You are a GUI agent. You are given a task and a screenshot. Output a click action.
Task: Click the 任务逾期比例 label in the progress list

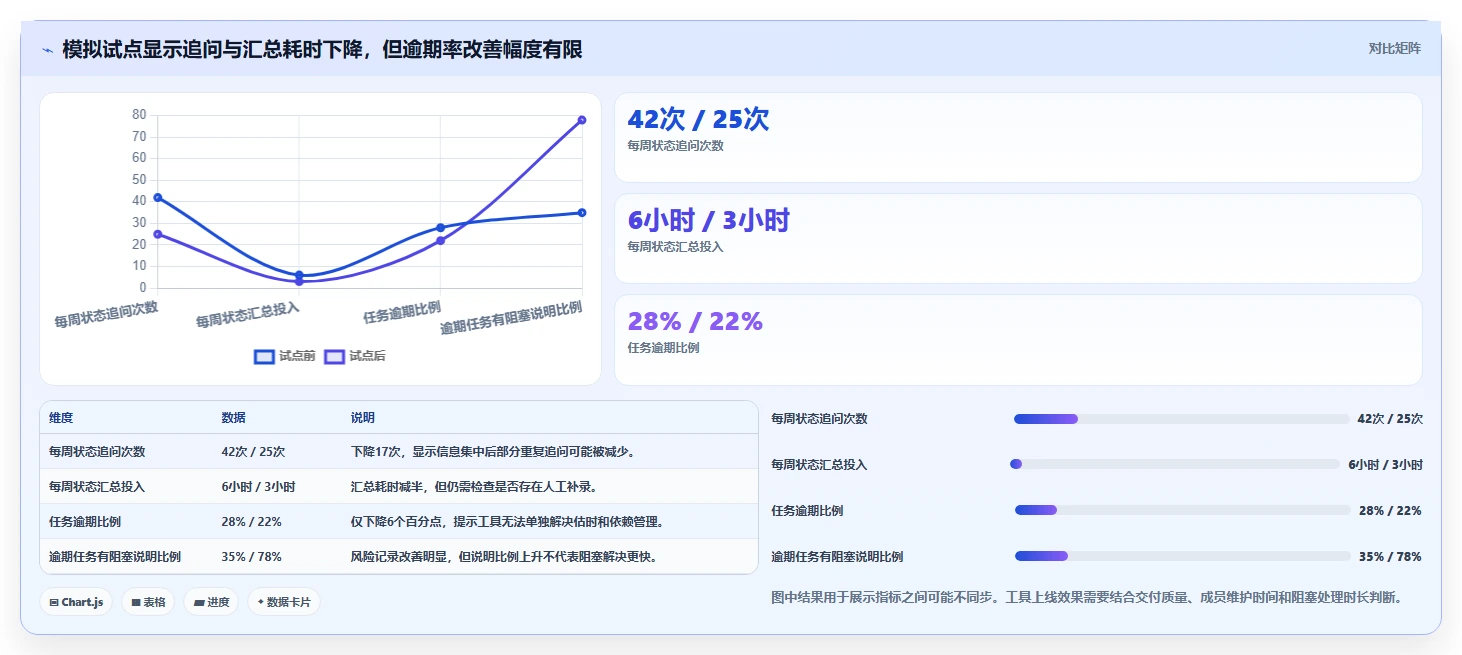point(807,511)
